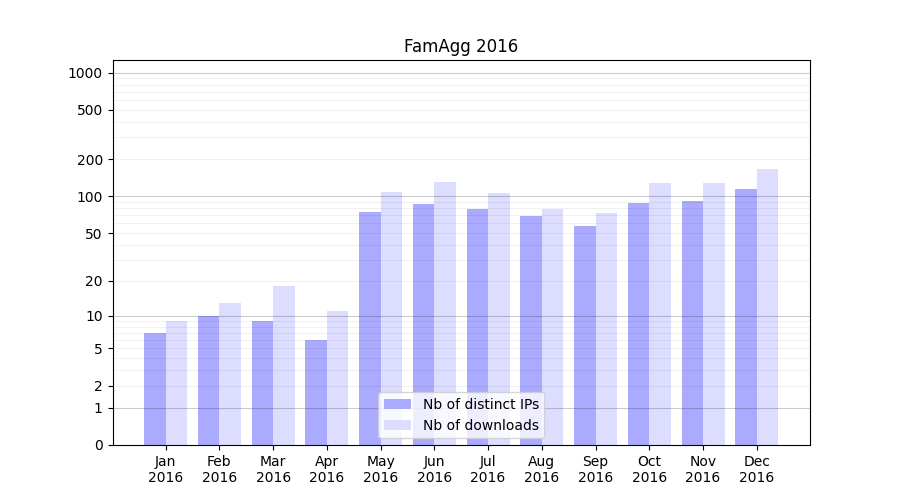The height and width of the screenshot is (500, 900).
Task: Click the May 2016 distinct IPs bar
Action: 370,328
